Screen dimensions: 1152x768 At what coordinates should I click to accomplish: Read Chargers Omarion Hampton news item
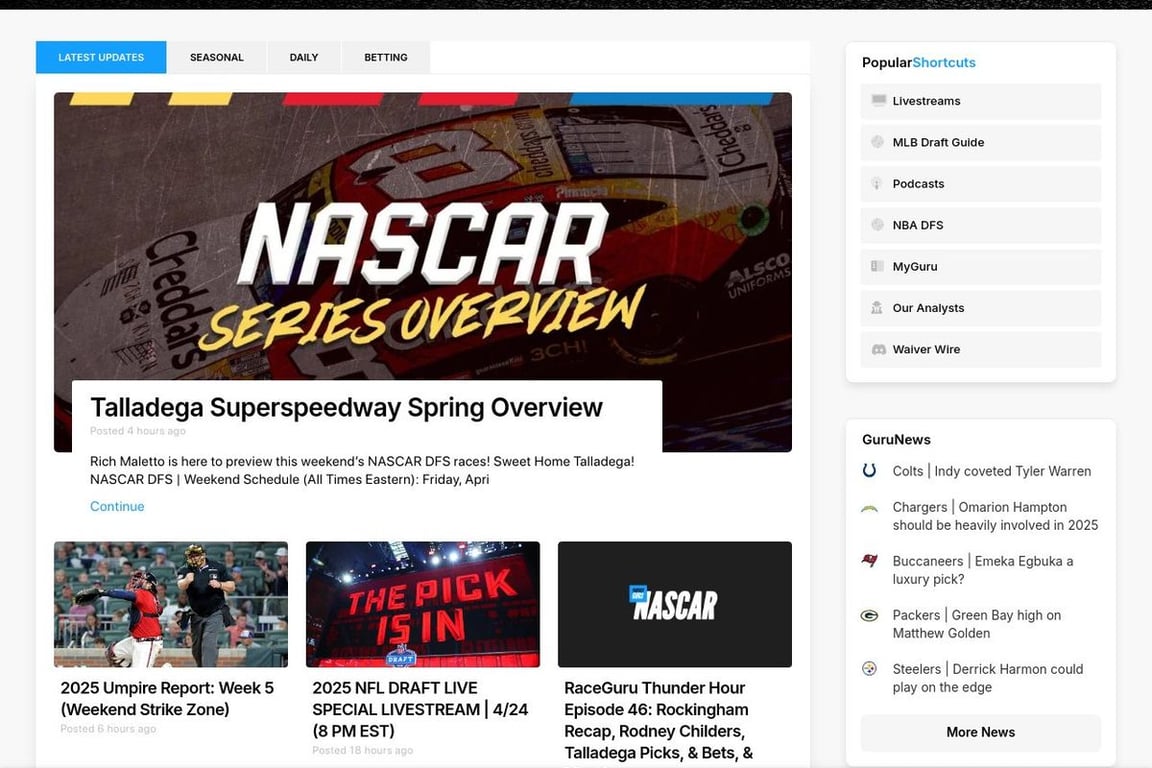point(996,516)
